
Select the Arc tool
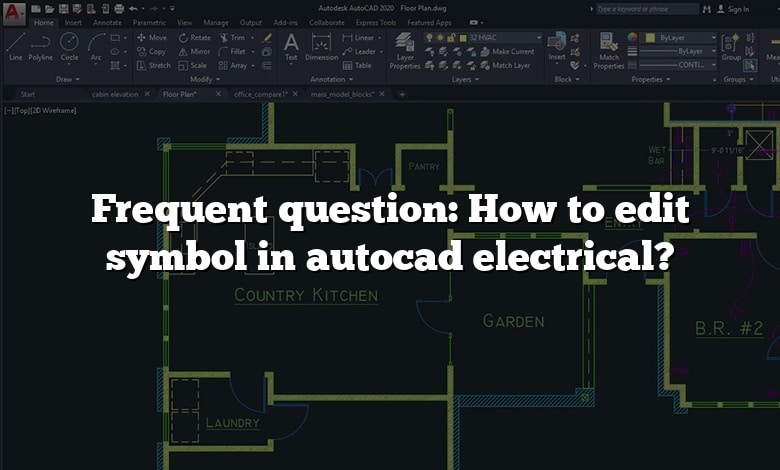96,47
